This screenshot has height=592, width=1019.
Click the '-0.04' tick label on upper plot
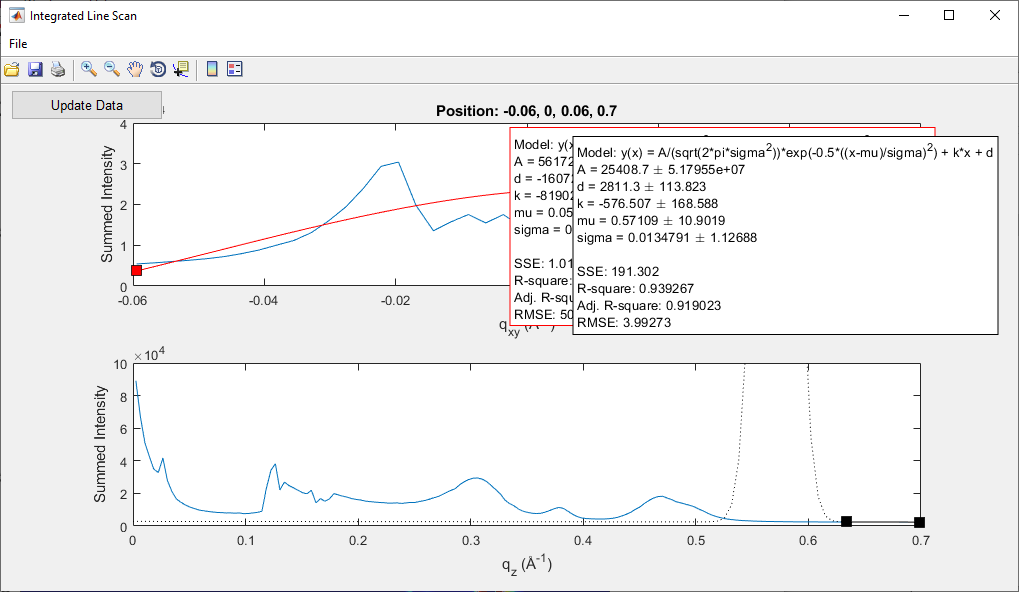coord(263,301)
